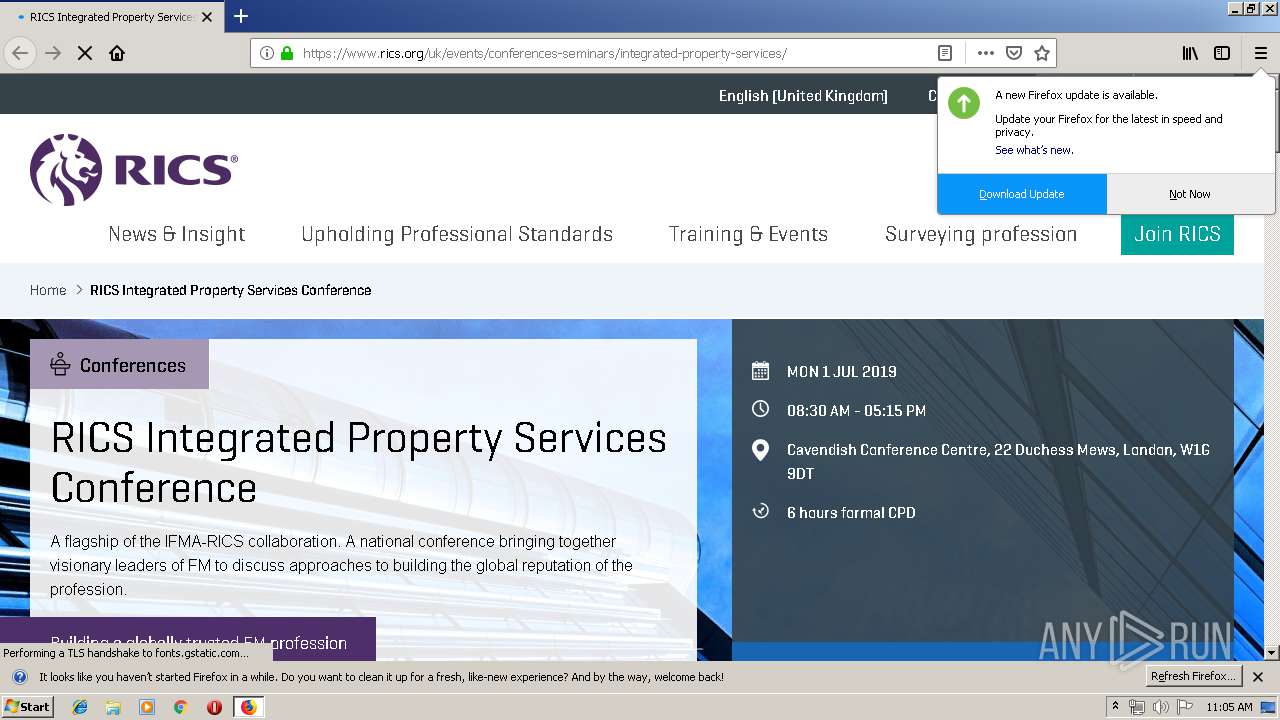The width and height of the screenshot is (1280, 720).
Task: Open the Library icon
Action: click(x=1190, y=53)
